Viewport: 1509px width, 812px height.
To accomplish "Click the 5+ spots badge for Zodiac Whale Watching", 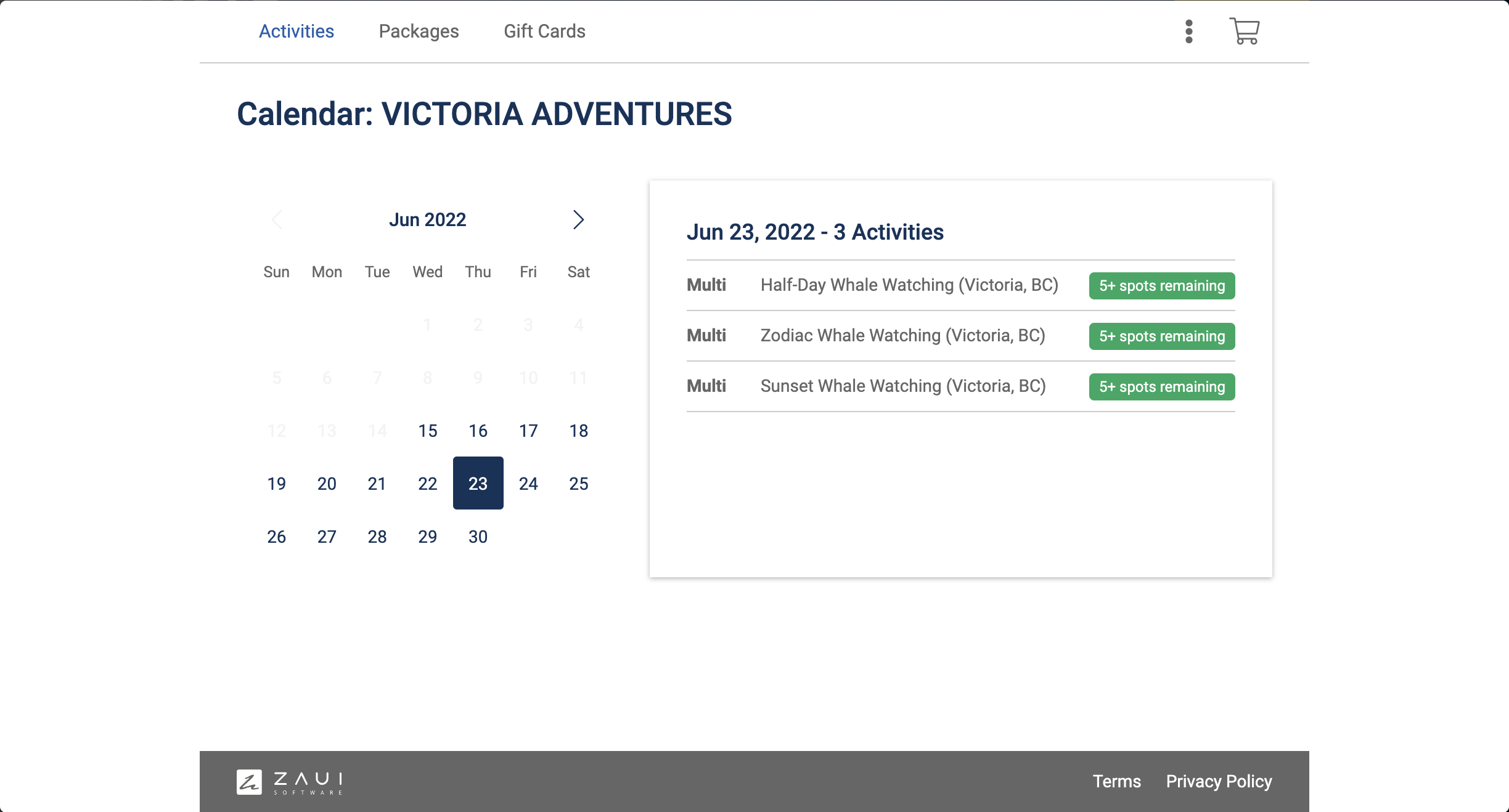I will coord(1161,336).
